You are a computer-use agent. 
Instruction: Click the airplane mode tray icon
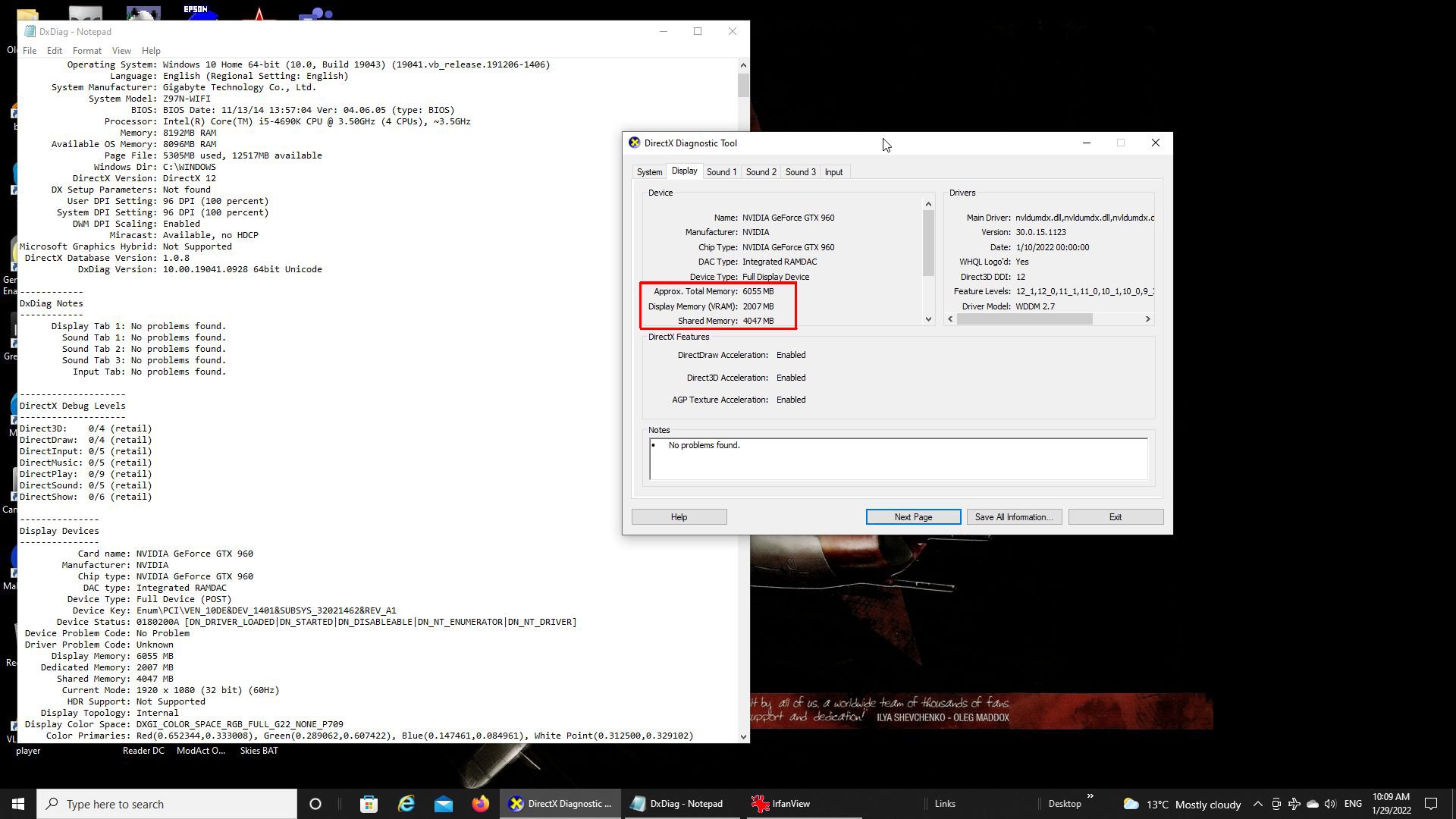[x=1294, y=804]
